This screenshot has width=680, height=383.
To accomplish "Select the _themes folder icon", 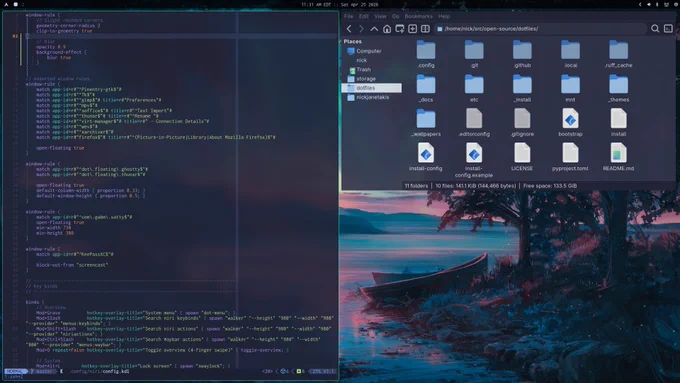I will tap(618, 85).
